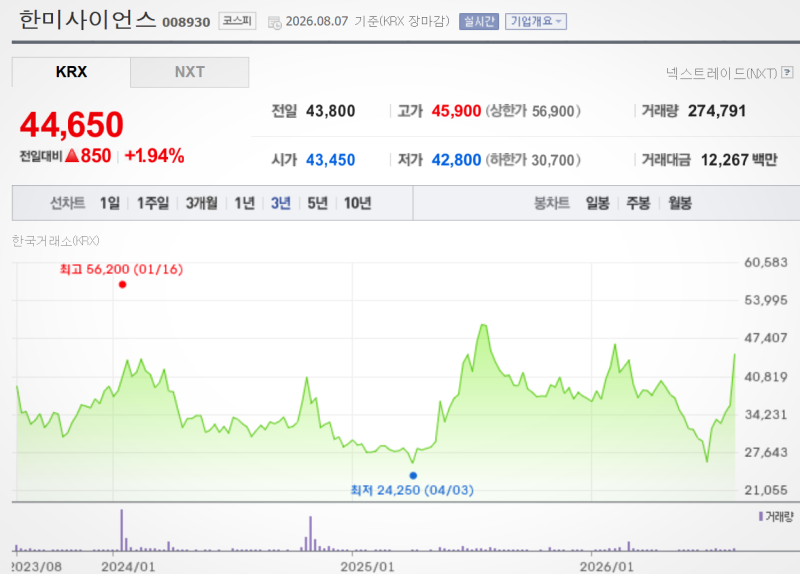Image resolution: width=800 pixels, height=574 pixels.
Task: Click the 시가 43,450 value
Action: point(331,160)
